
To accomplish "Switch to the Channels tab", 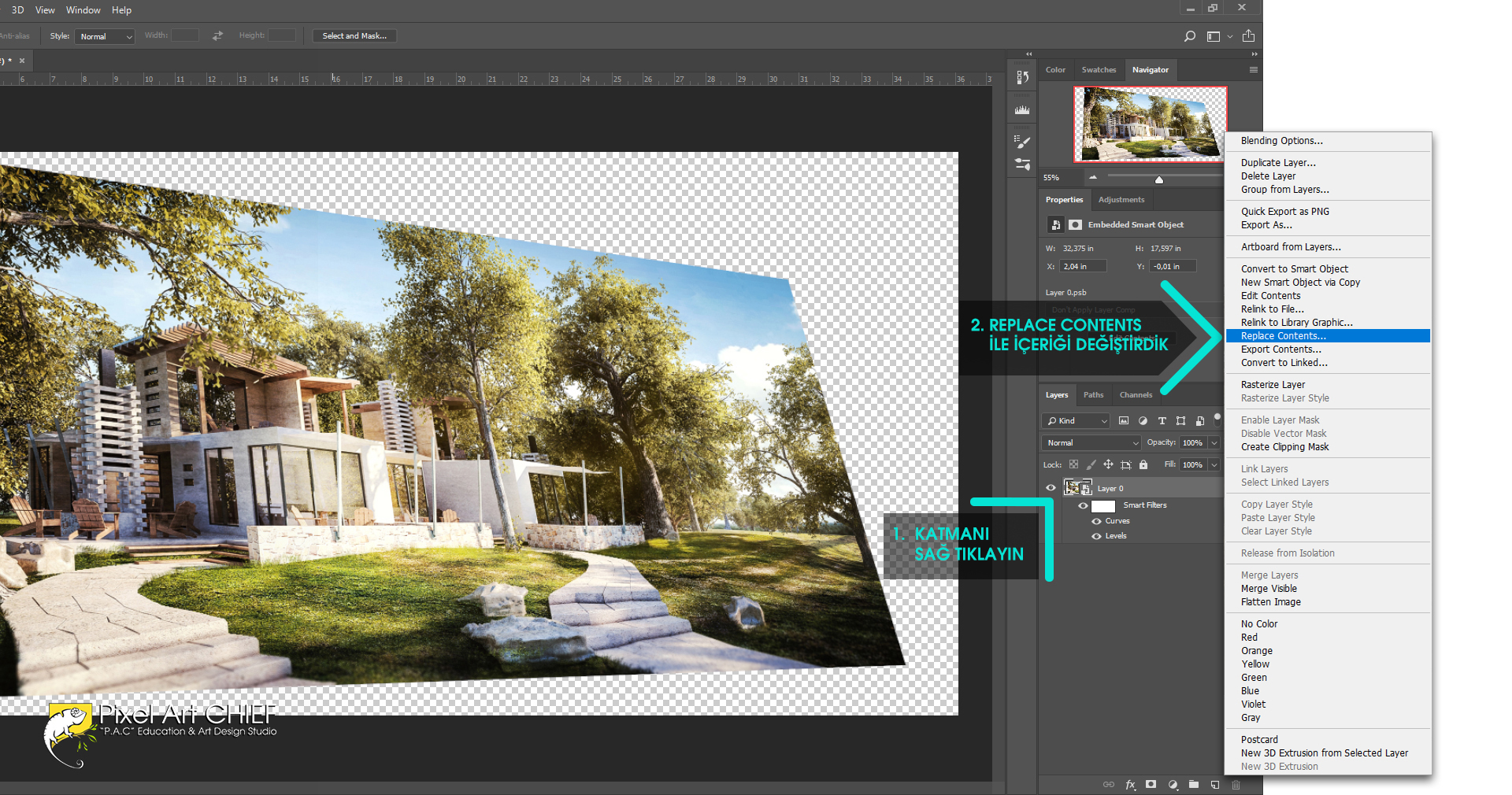I will (1136, 395).
